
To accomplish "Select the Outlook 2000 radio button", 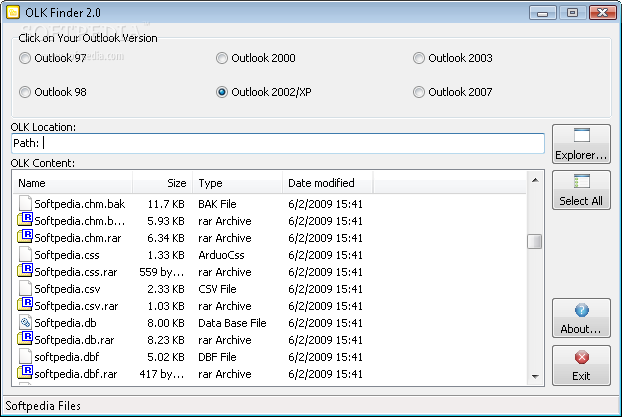I will (x=222, y=58).
